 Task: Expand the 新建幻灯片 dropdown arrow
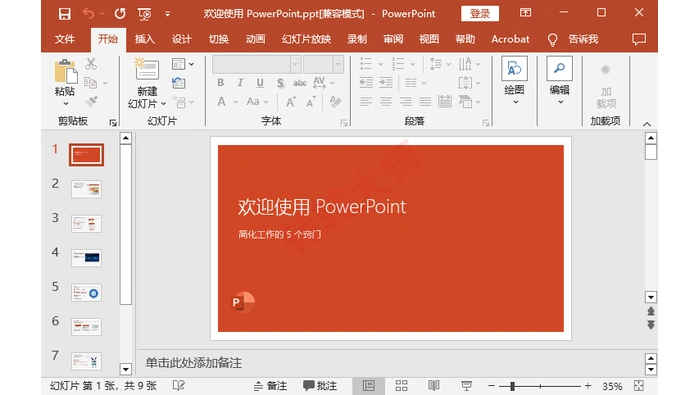(163, 104)
